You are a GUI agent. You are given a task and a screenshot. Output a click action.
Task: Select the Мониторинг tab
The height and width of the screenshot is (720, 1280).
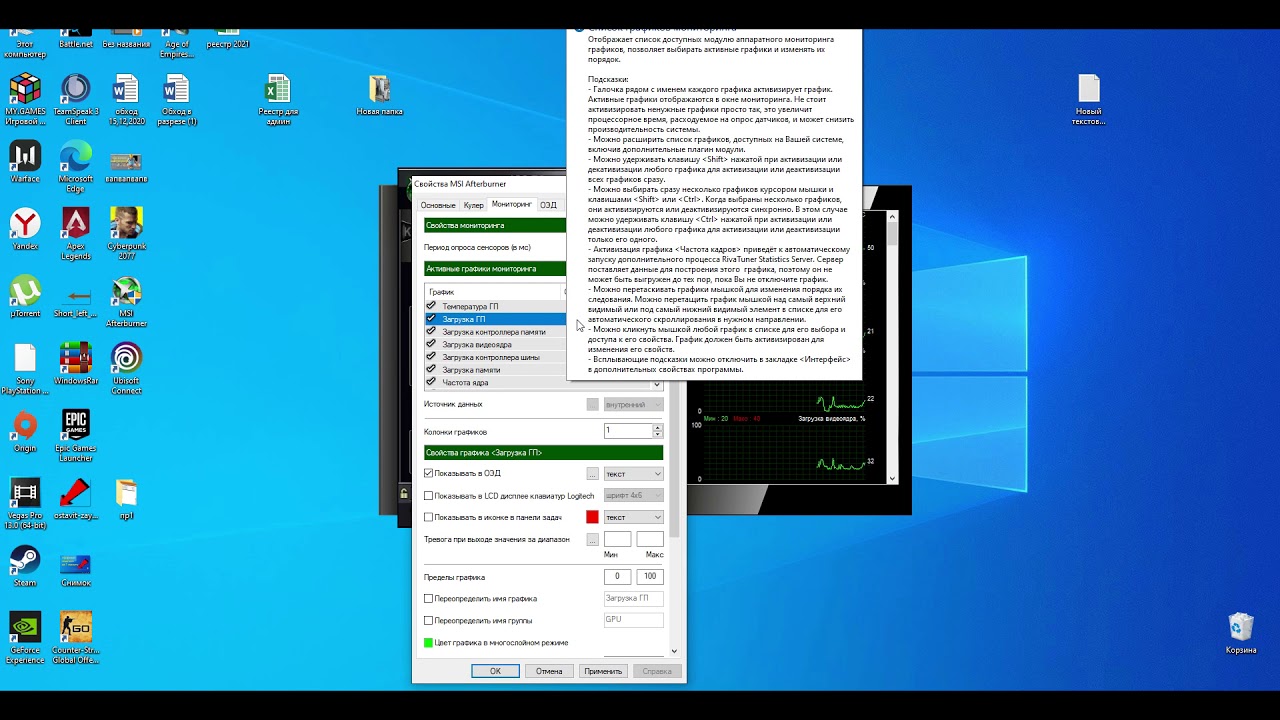pyautogui.click(x=512, y=204)
